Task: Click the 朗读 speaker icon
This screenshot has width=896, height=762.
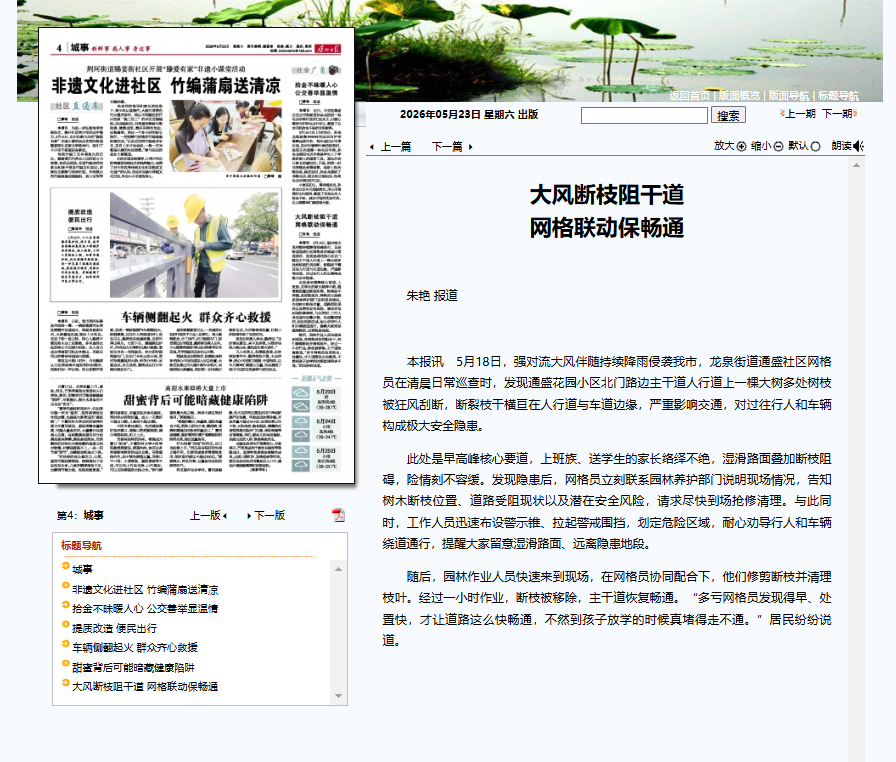Action: tap(858, 146)
